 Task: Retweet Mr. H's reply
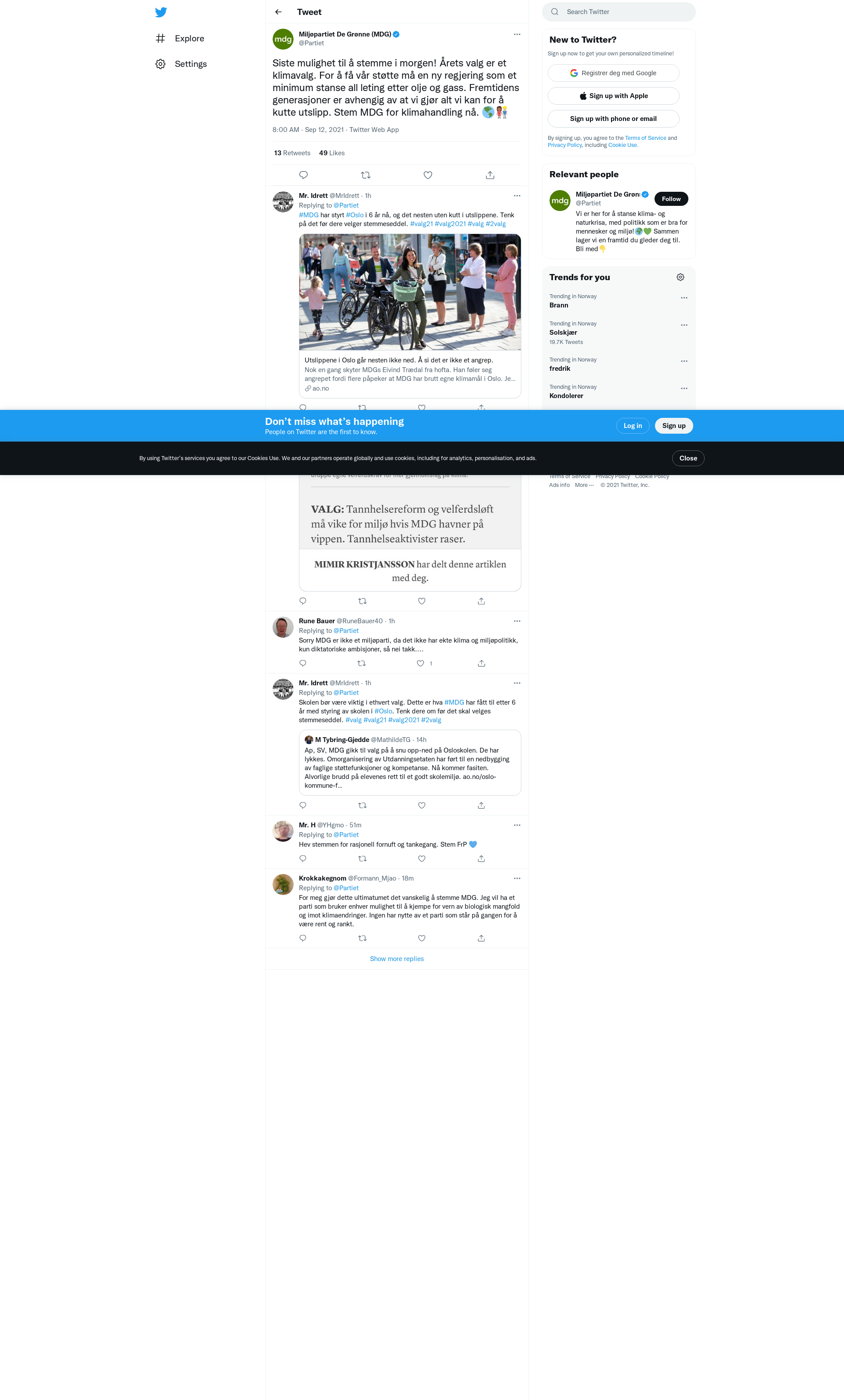tap(362, 859)
